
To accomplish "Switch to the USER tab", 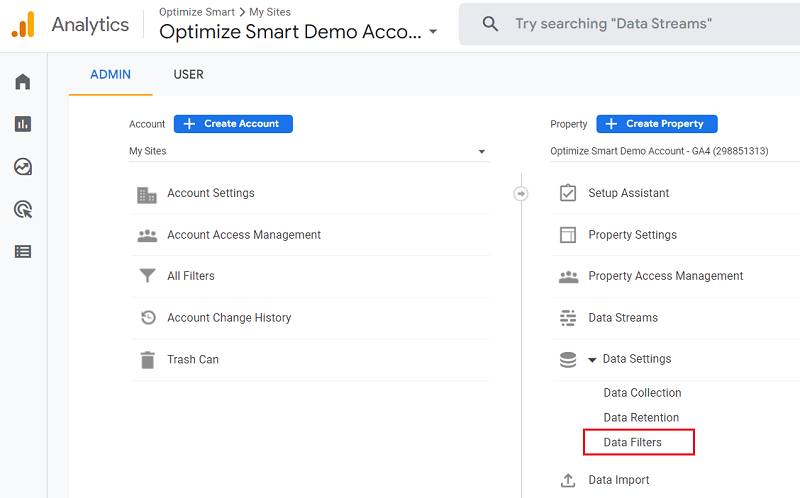I will (x=189, y=74).
